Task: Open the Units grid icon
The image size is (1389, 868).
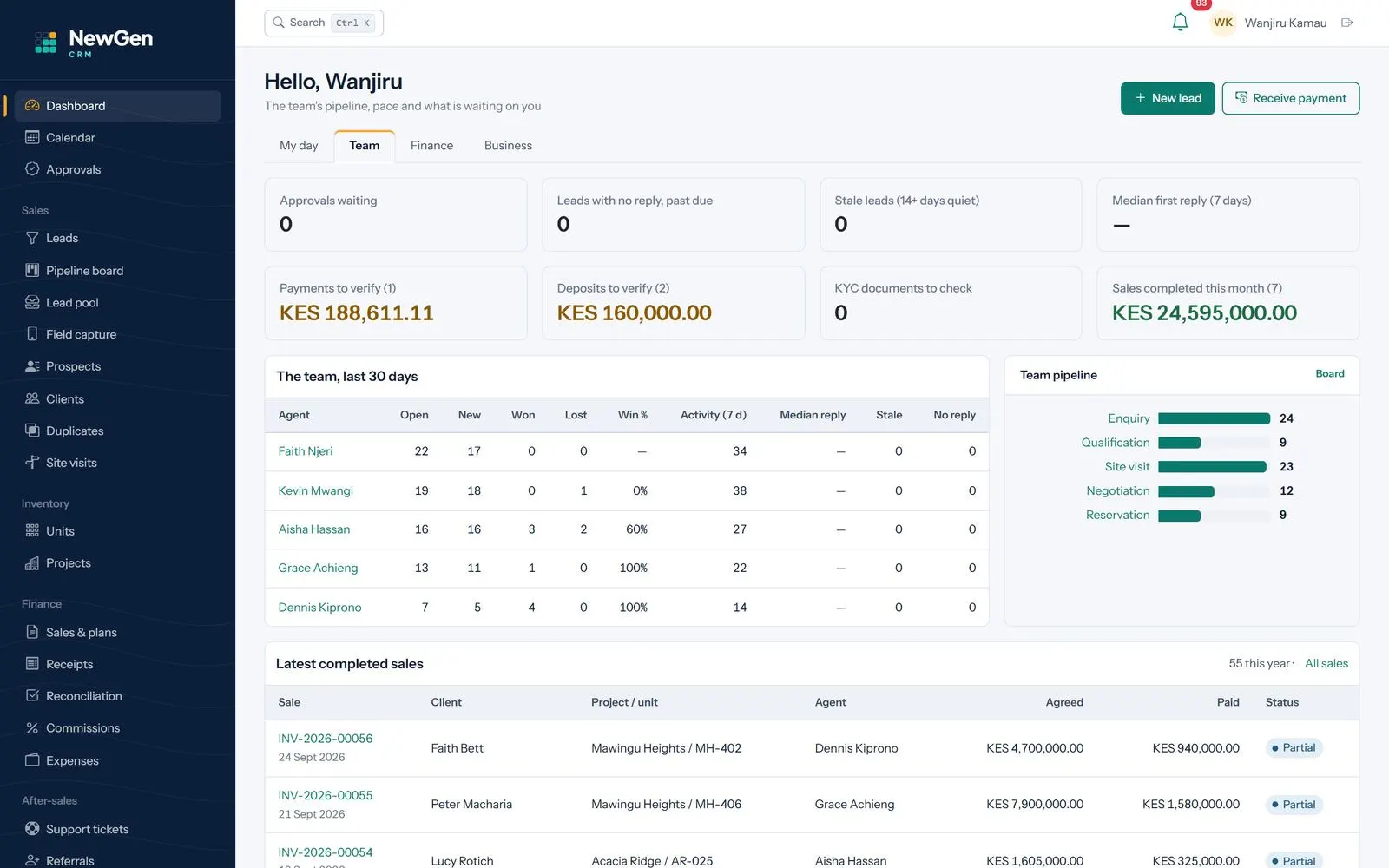Action: pyautogui.click(x=32, y=530)
